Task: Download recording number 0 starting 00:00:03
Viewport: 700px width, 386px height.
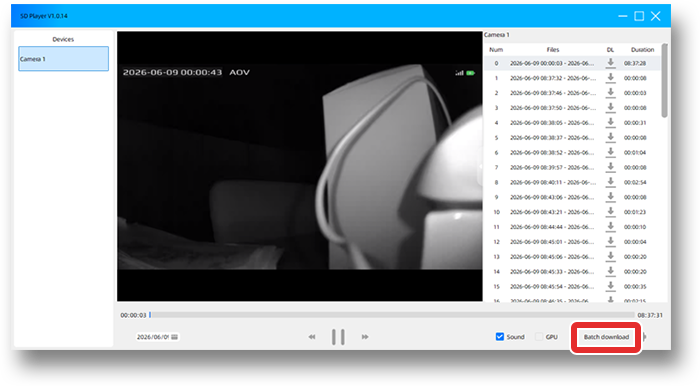Action: [x=610, y=63]
